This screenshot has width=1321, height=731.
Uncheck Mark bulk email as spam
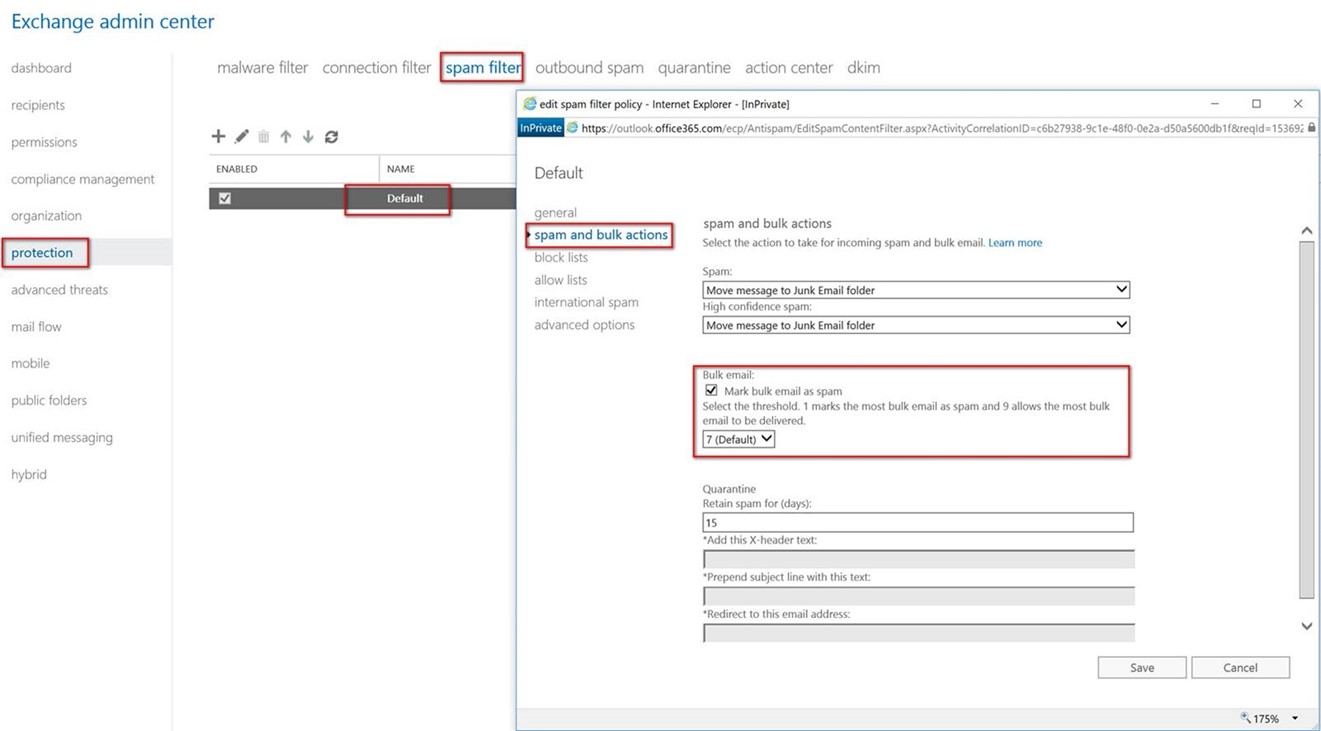711,391
